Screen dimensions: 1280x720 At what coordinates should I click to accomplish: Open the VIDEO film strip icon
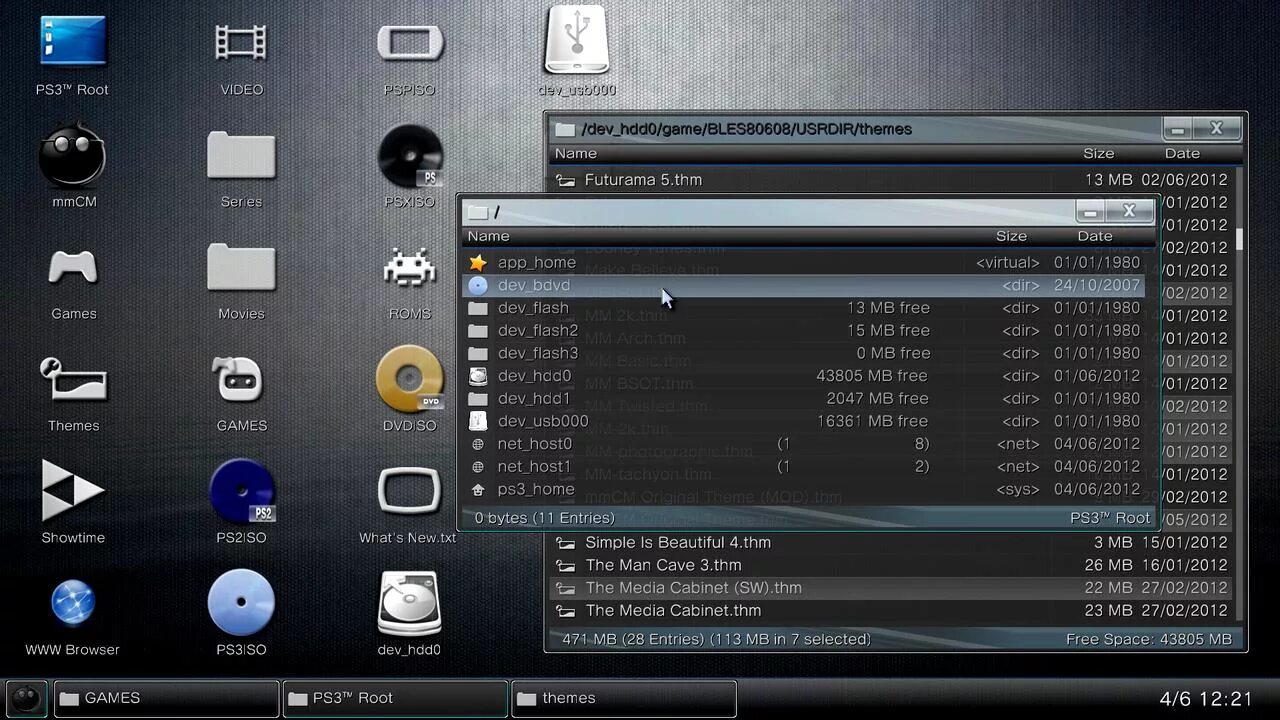pos(241,42)
